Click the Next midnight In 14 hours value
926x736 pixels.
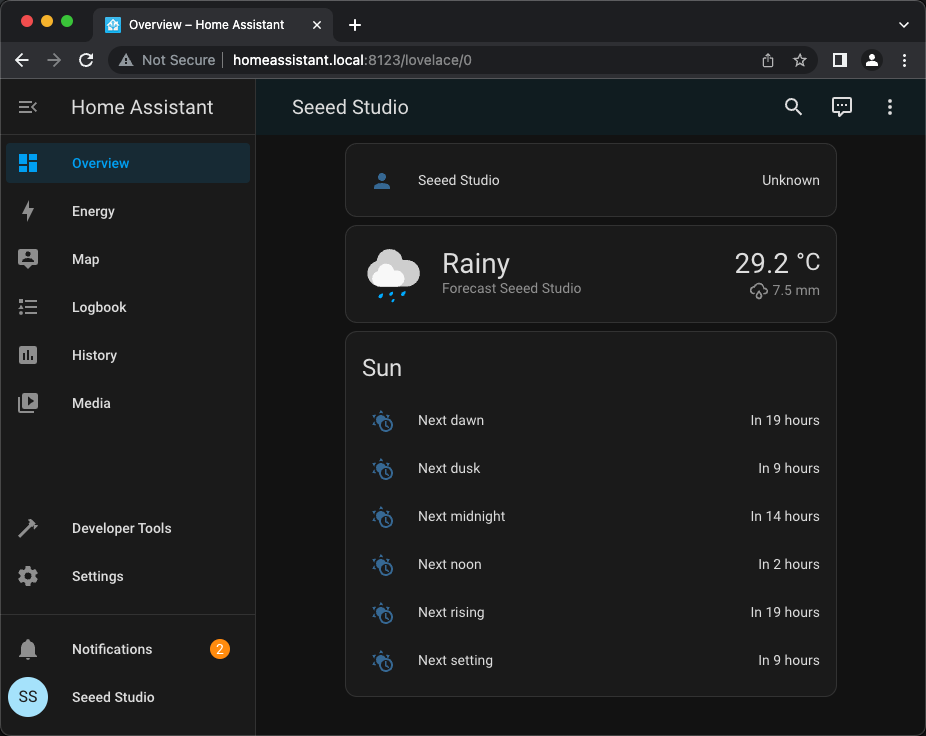coord(785,516)
